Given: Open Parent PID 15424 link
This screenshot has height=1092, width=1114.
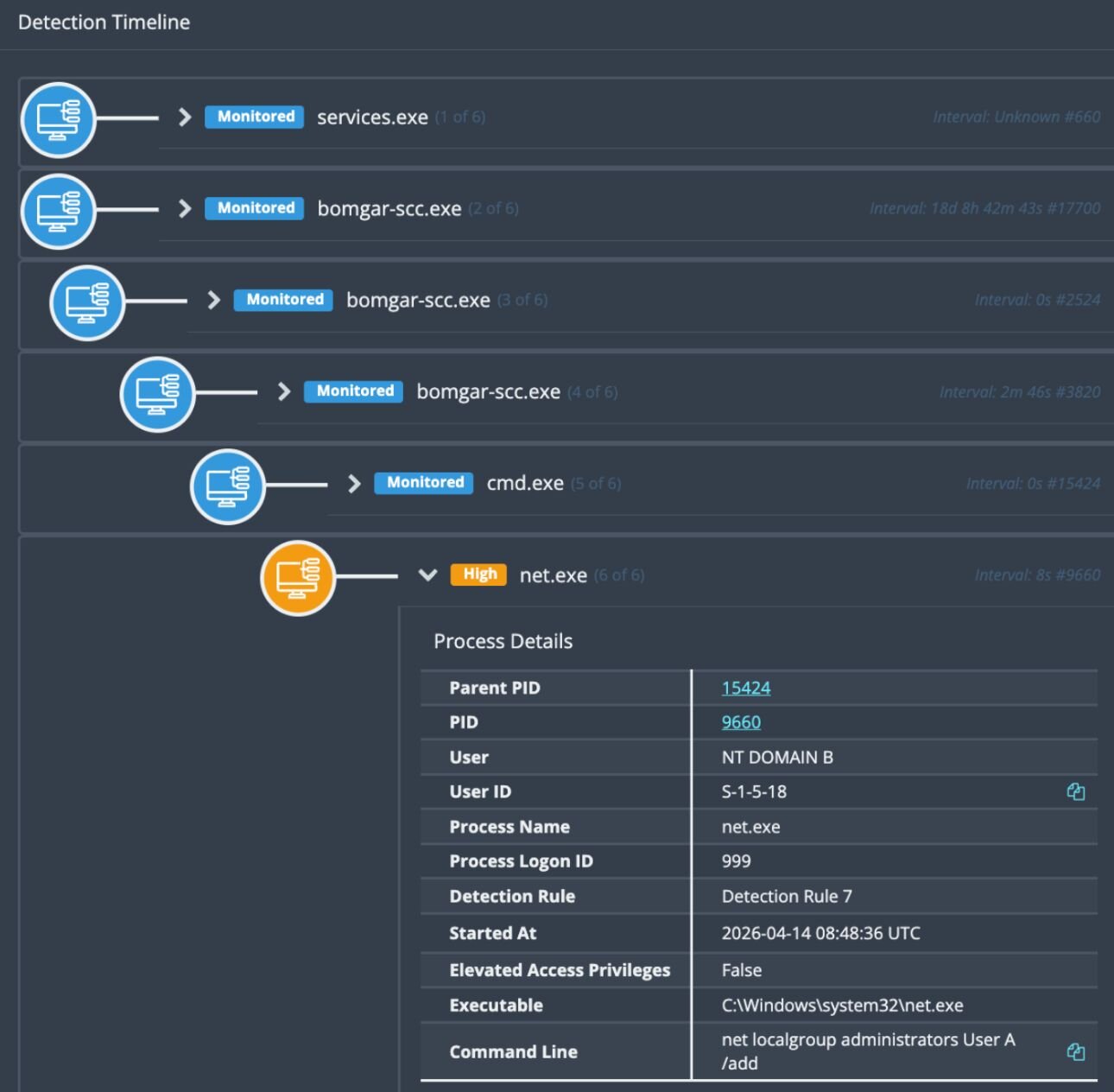Looking at the screenshot, I should pyautogui.click(x=745, y=688).
